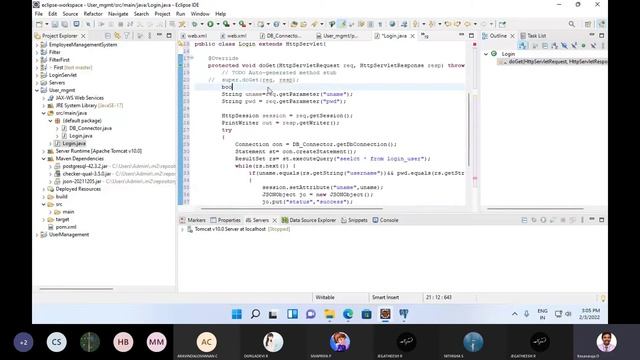Open the File menu
The width and height of the screenshot is (640, 360).
tap(39, 14)
